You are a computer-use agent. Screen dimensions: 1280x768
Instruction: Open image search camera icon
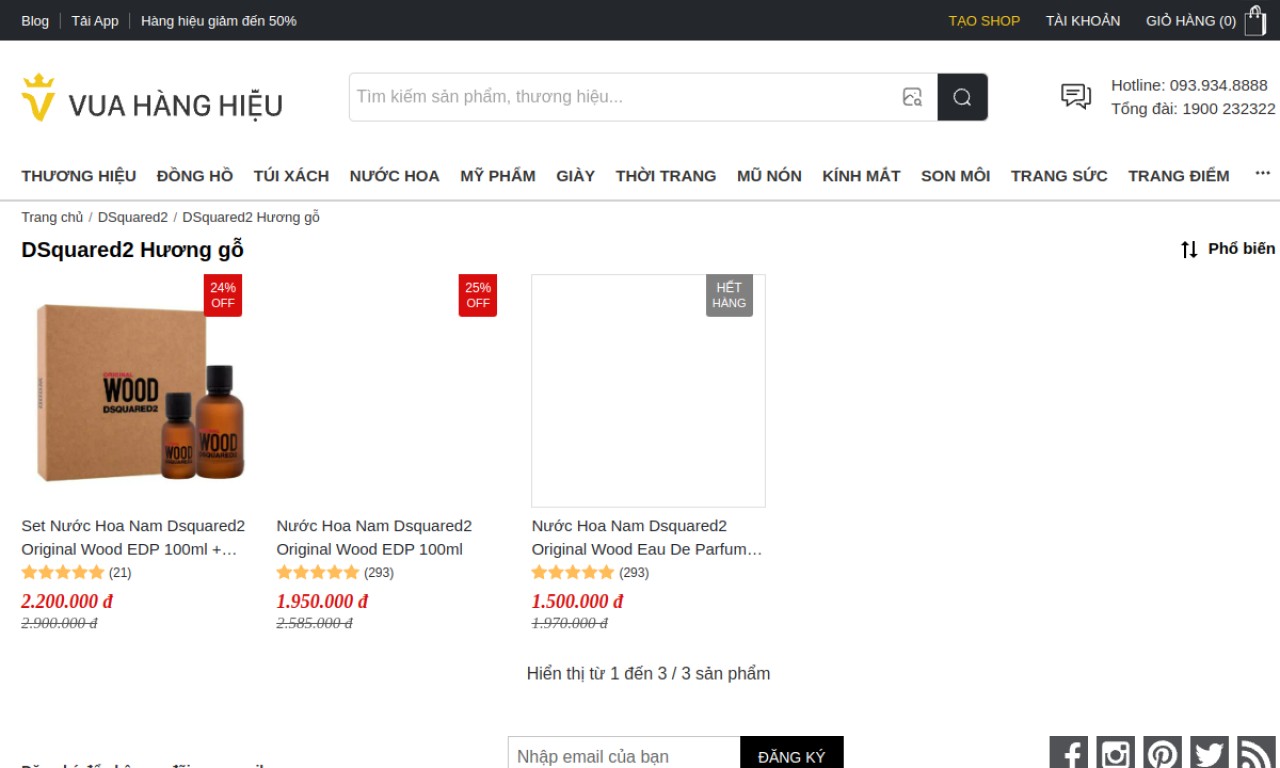912,97
